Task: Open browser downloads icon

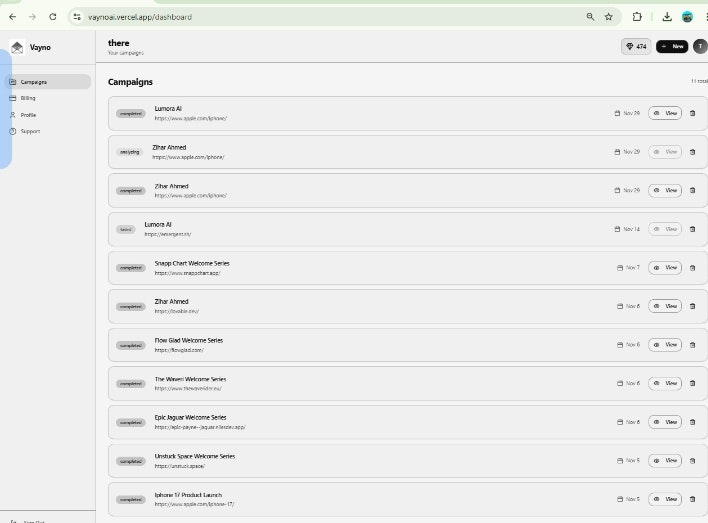Action: (x=666, y=17)
